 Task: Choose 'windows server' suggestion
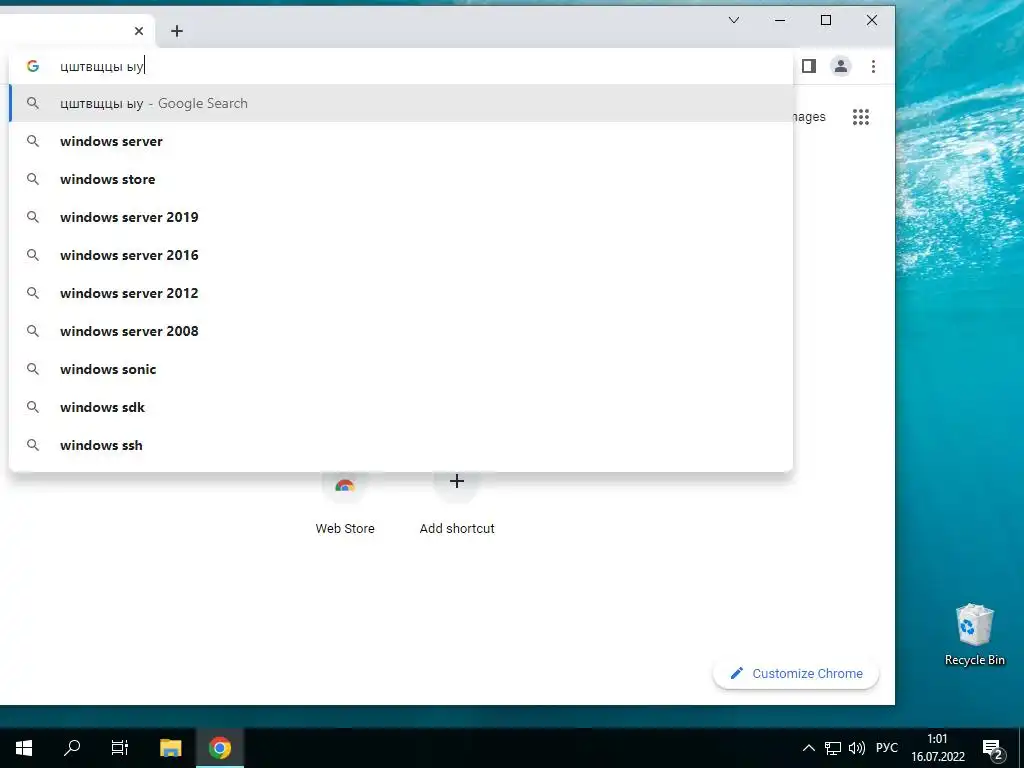pos(401,141)
